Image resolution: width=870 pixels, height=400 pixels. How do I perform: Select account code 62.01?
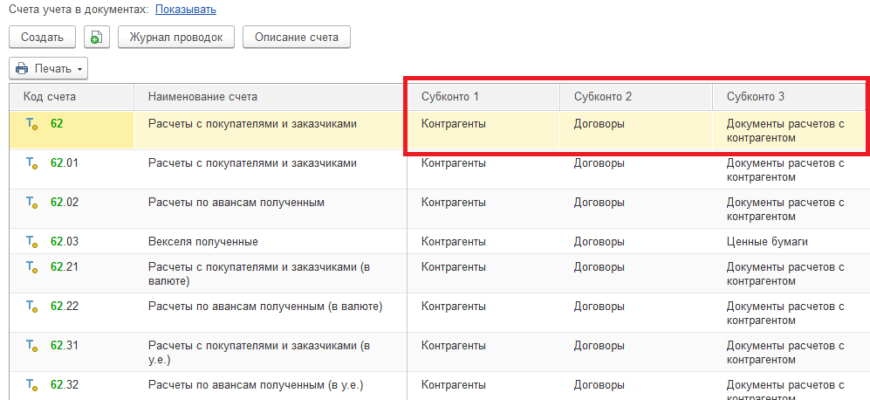pos(64,163)
